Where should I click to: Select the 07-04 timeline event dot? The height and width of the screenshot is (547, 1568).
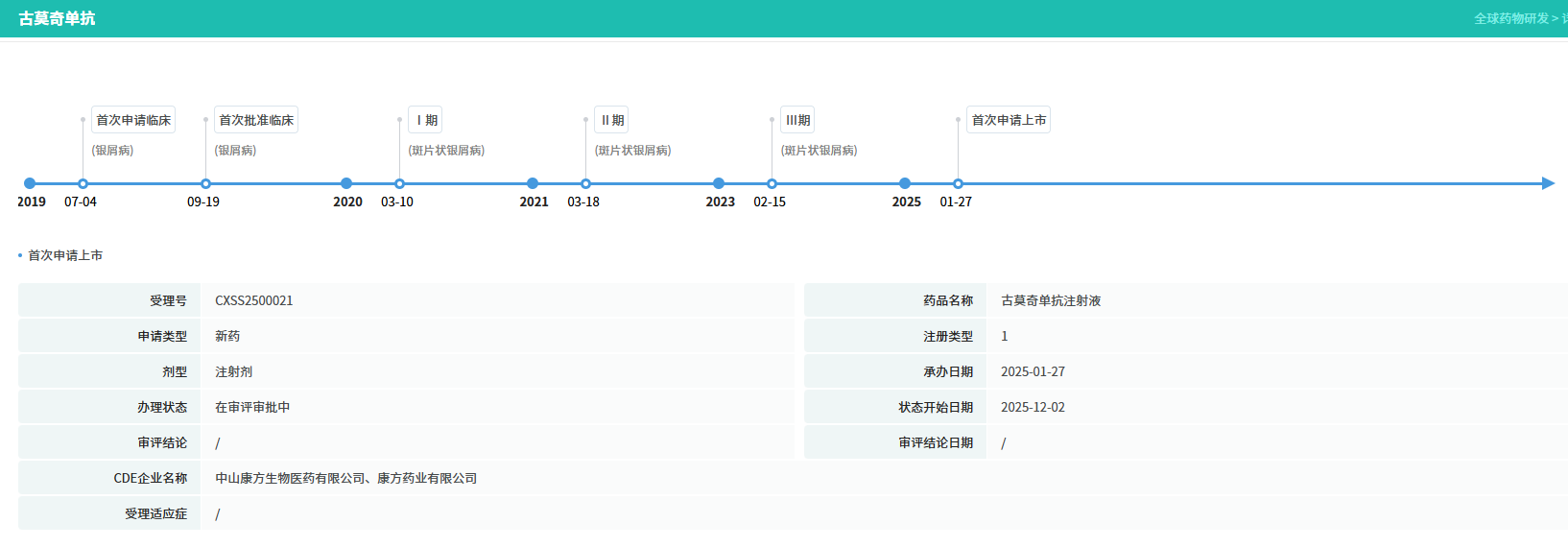83,183
